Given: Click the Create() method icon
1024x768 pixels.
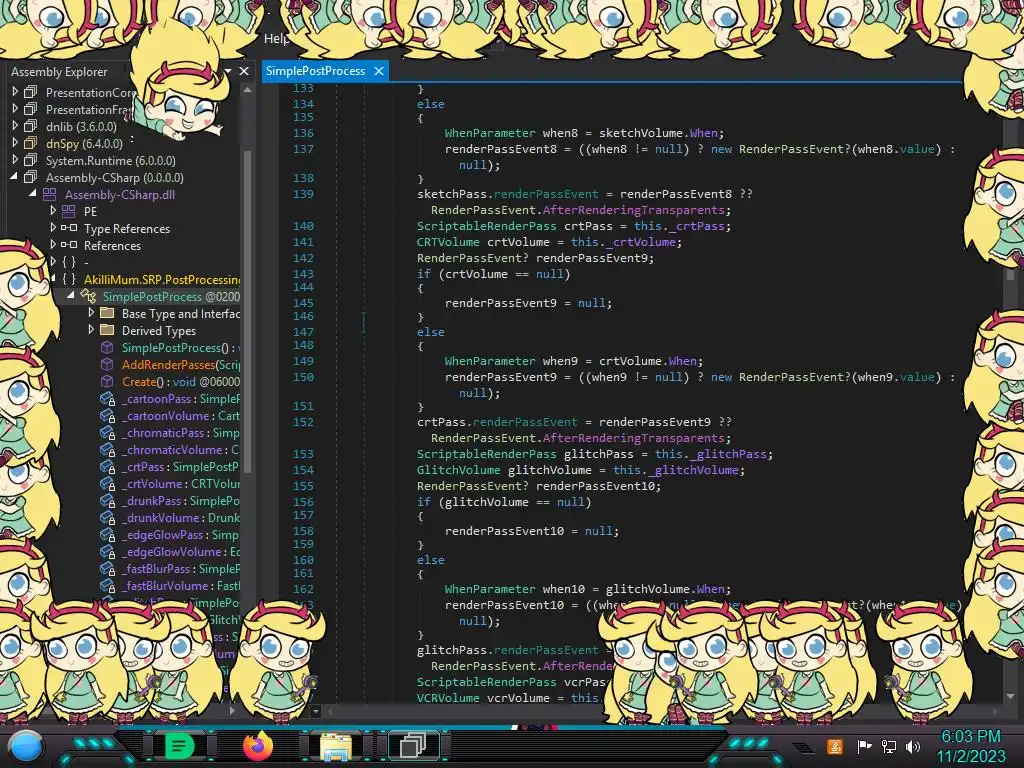Looking at the screenshot, I should click(107, 381).
